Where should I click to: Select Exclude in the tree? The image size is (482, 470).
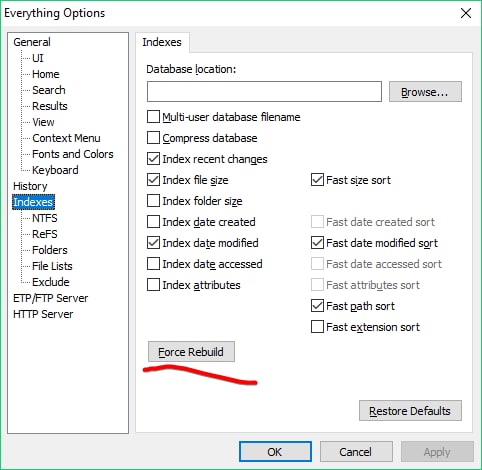pyautogui.click(x=51, y=282)
